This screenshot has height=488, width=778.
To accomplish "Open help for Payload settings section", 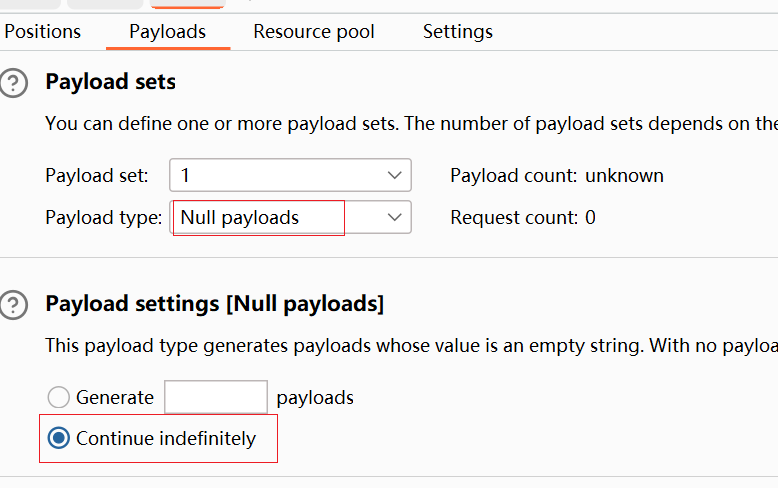I will [x=14, y=304].
